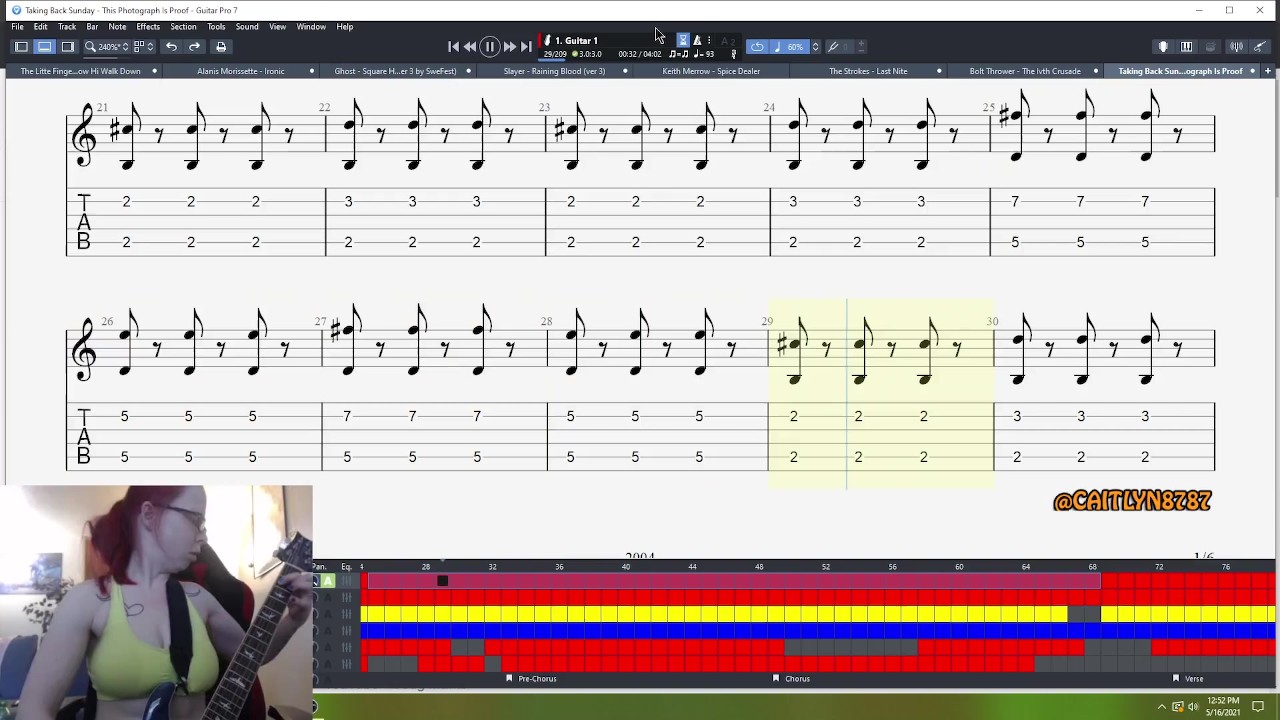Expand the relative speed 60% dropdown
This screenshot has height=720, width=1280.
tap(815, 47)
